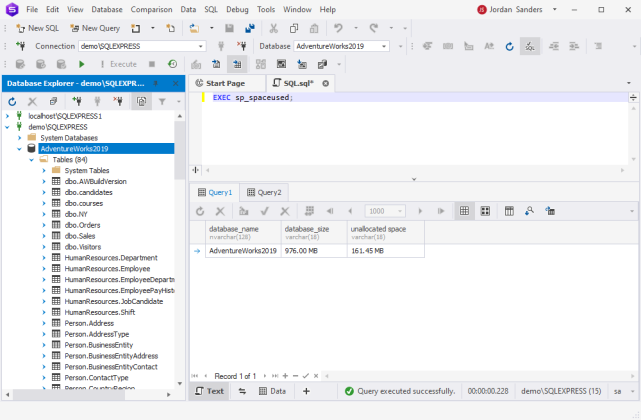
Task: Close the SQL.sql tab
Action: (x=325, y=83)
